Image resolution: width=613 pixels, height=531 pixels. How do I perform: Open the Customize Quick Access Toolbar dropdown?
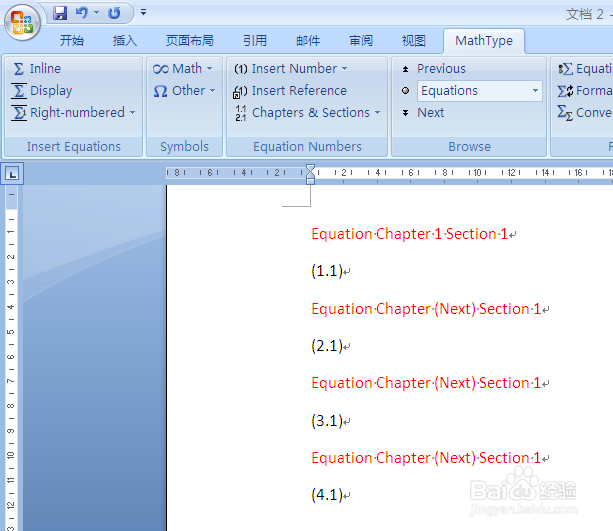[143, 13]
